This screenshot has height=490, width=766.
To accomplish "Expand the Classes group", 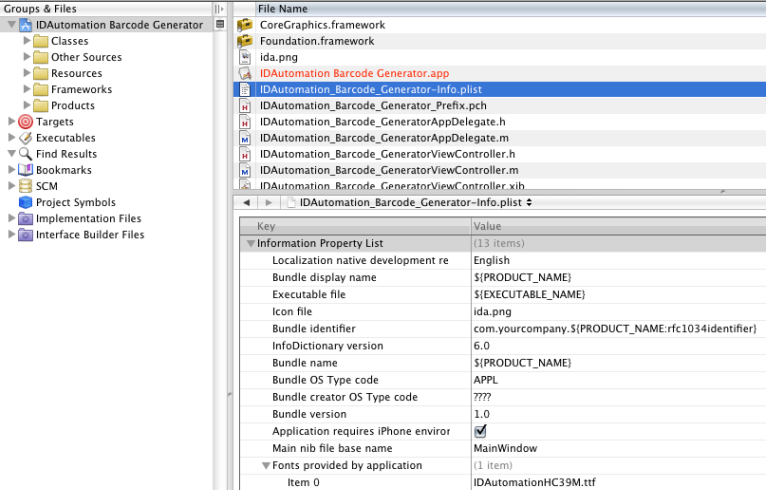I will tap(27, 41).
